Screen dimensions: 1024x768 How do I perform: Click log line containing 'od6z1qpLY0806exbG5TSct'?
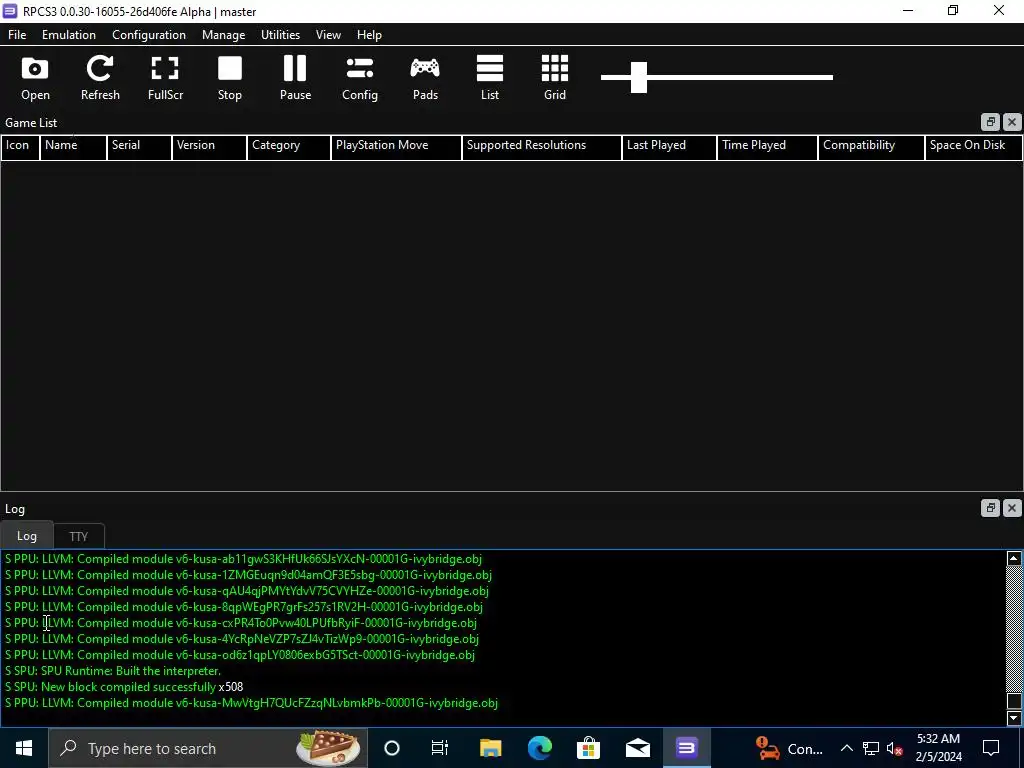click(x=240, y=655)
